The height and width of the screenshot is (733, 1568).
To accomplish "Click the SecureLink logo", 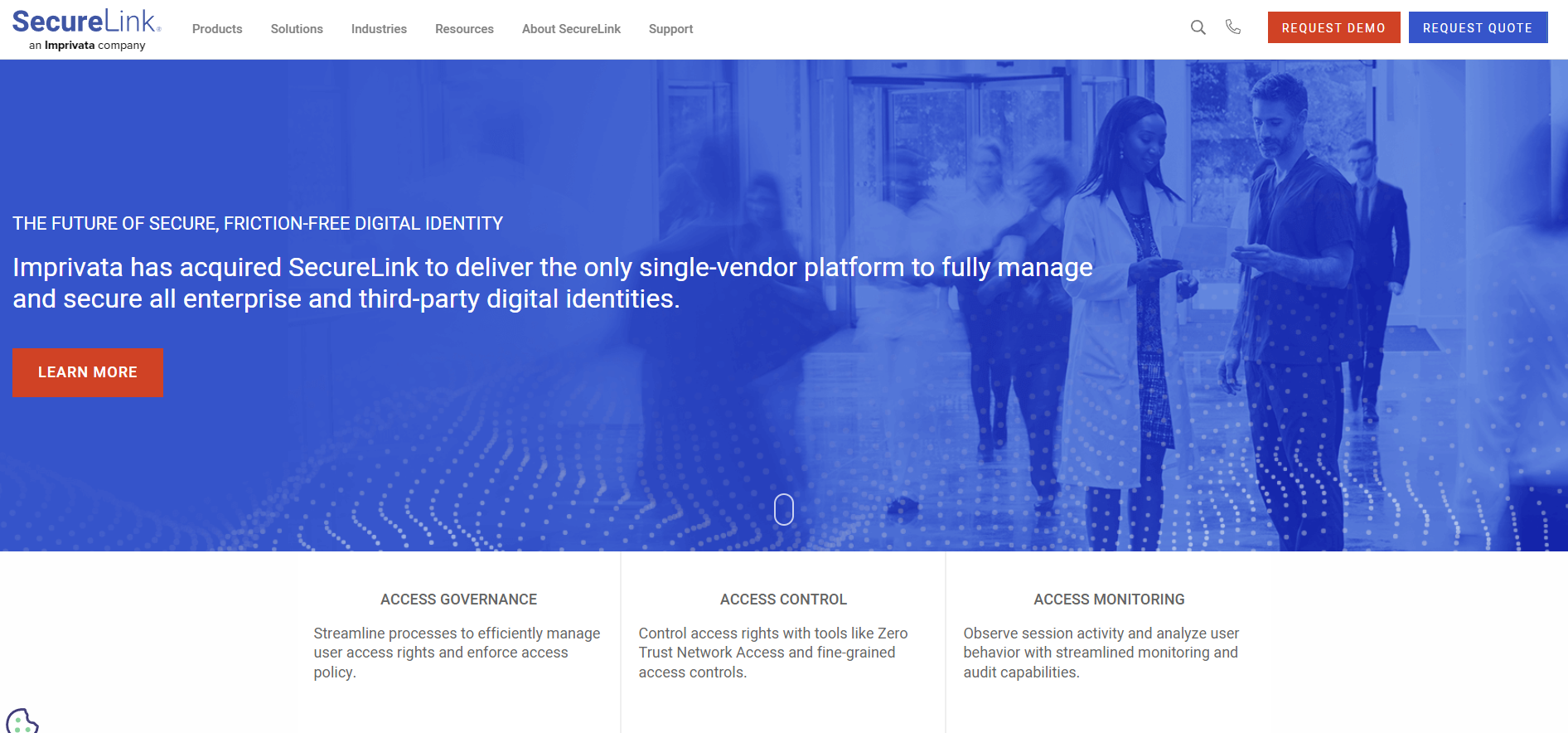I will [x=86, y=22].
